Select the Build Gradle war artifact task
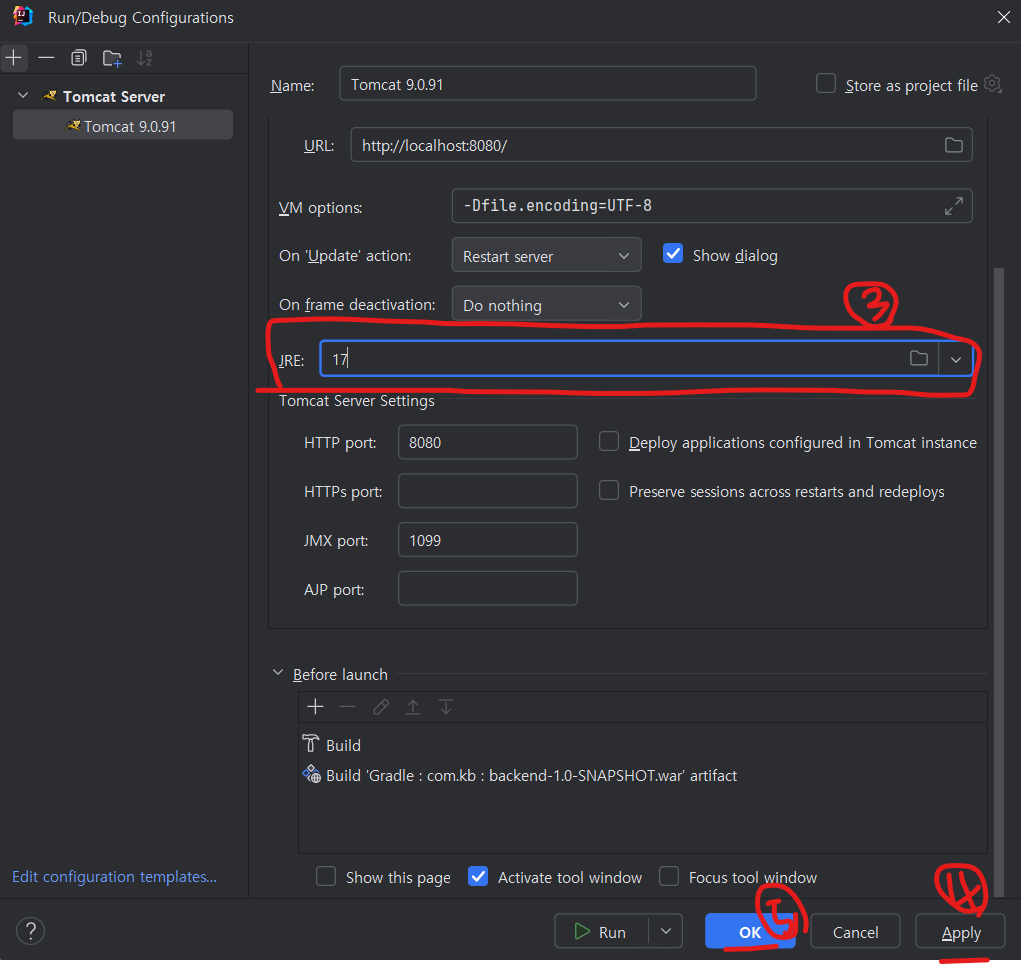 pyautogui.click(x=642, y=776)
